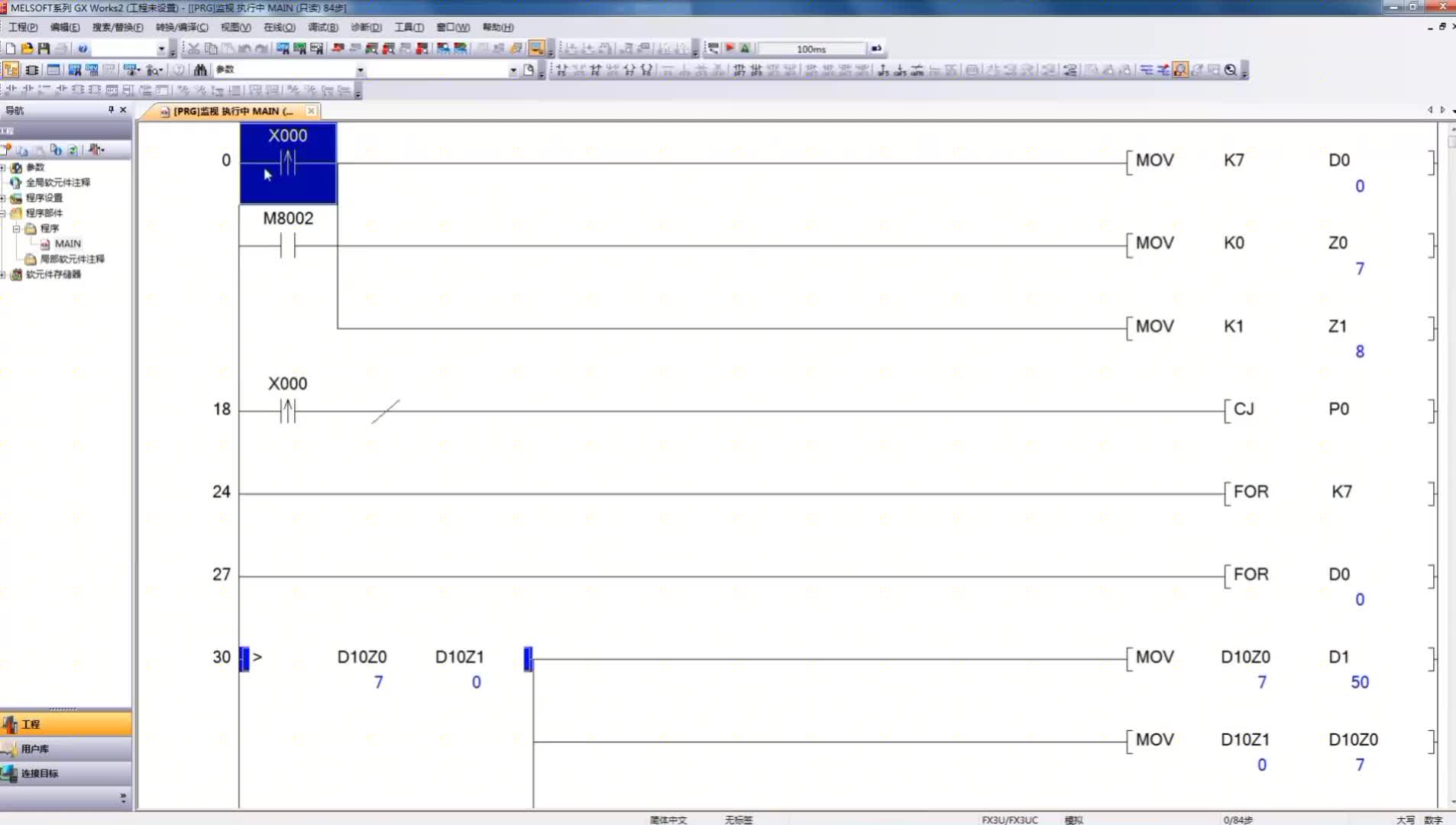The width and height of the screenshot is (1456, 825).
Task: Open the 在线(O) menu
Action: point(279,27)
